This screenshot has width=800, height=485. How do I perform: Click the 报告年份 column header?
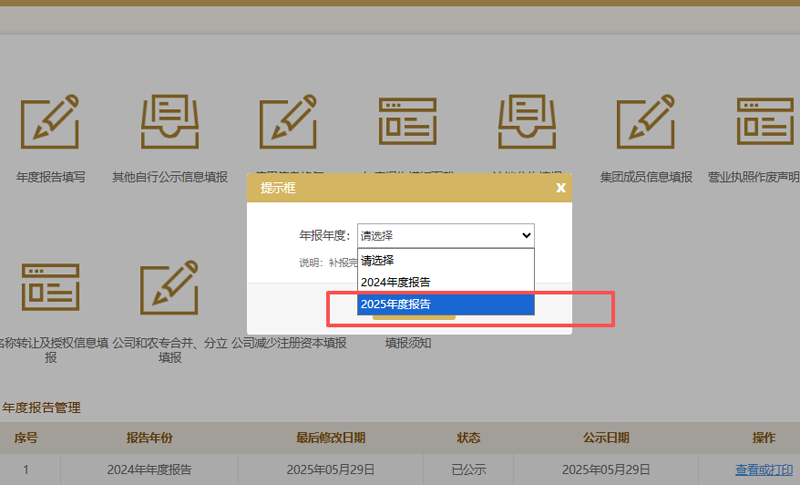pos(149,438)
